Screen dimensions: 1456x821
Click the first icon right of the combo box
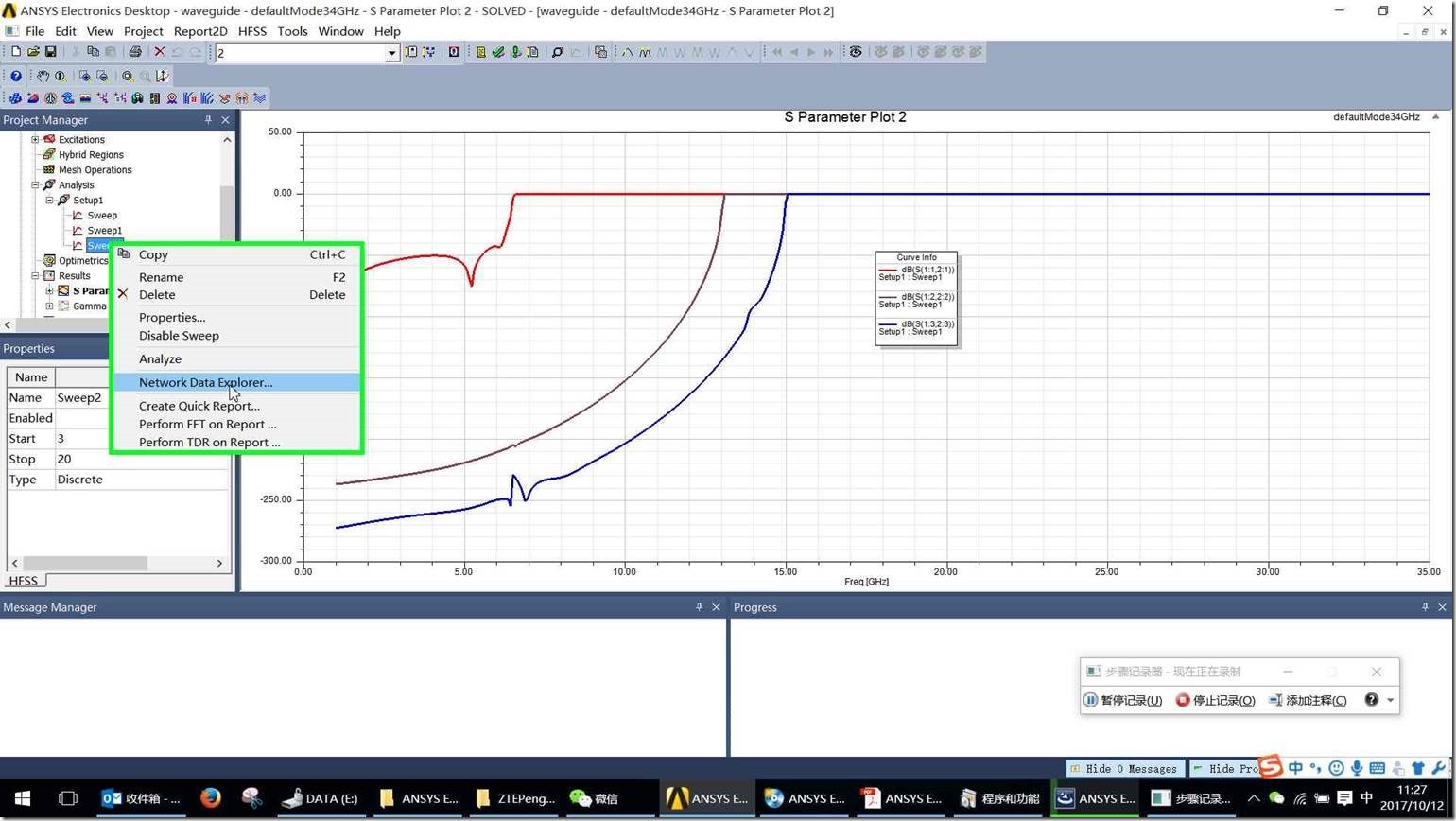(411, 52)
